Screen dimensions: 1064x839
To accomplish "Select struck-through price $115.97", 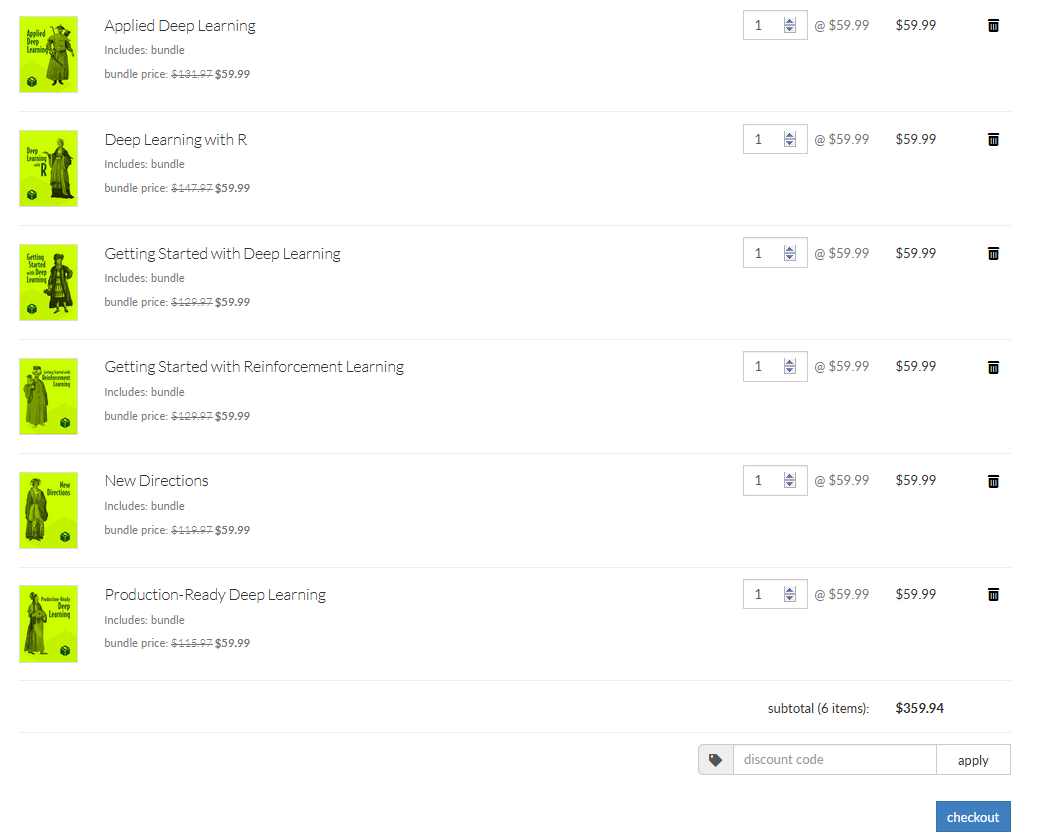I will (191, 644).
